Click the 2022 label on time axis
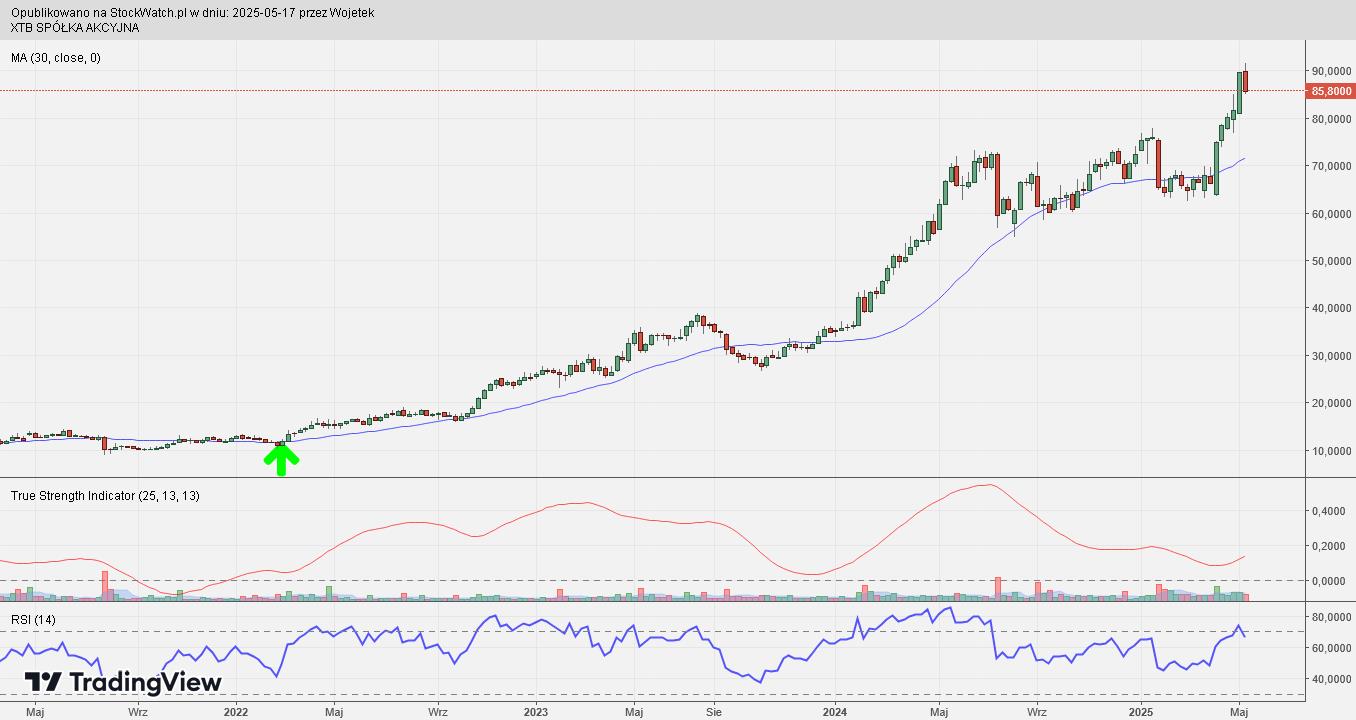 [x=236, y=712]
